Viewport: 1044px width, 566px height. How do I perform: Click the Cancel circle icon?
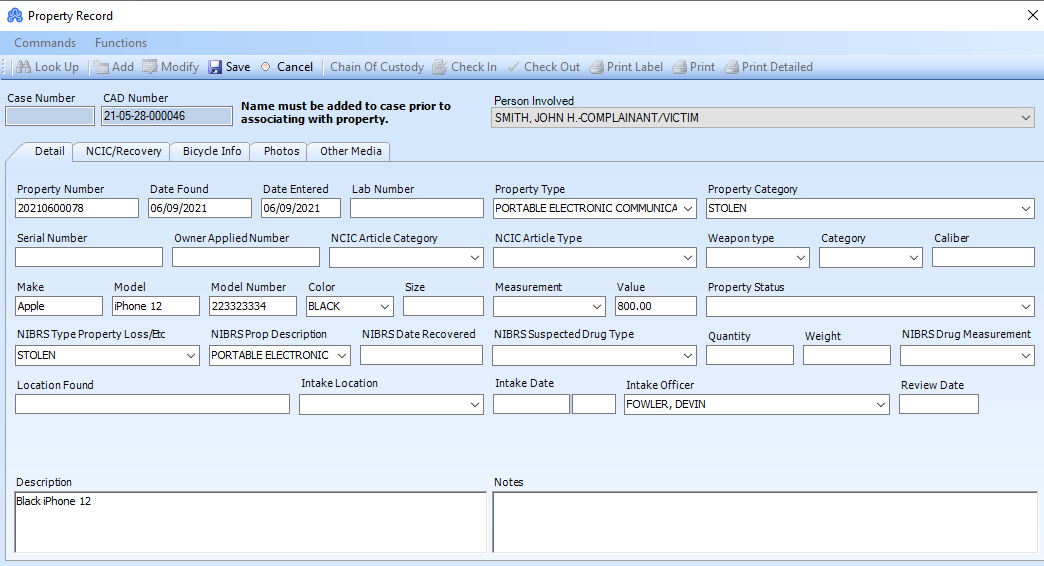pos(266,67)
